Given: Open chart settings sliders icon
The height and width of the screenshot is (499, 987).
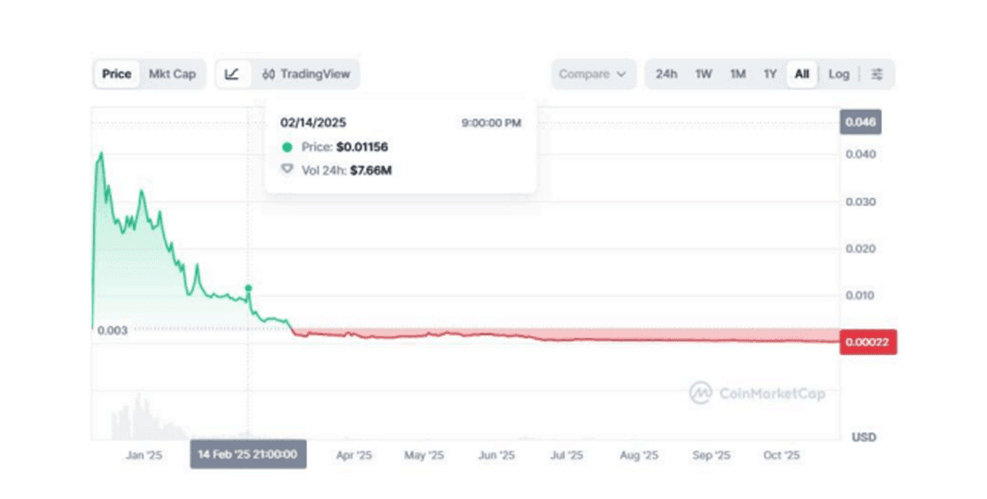Looking at the screenshot, I should point(877,74).
